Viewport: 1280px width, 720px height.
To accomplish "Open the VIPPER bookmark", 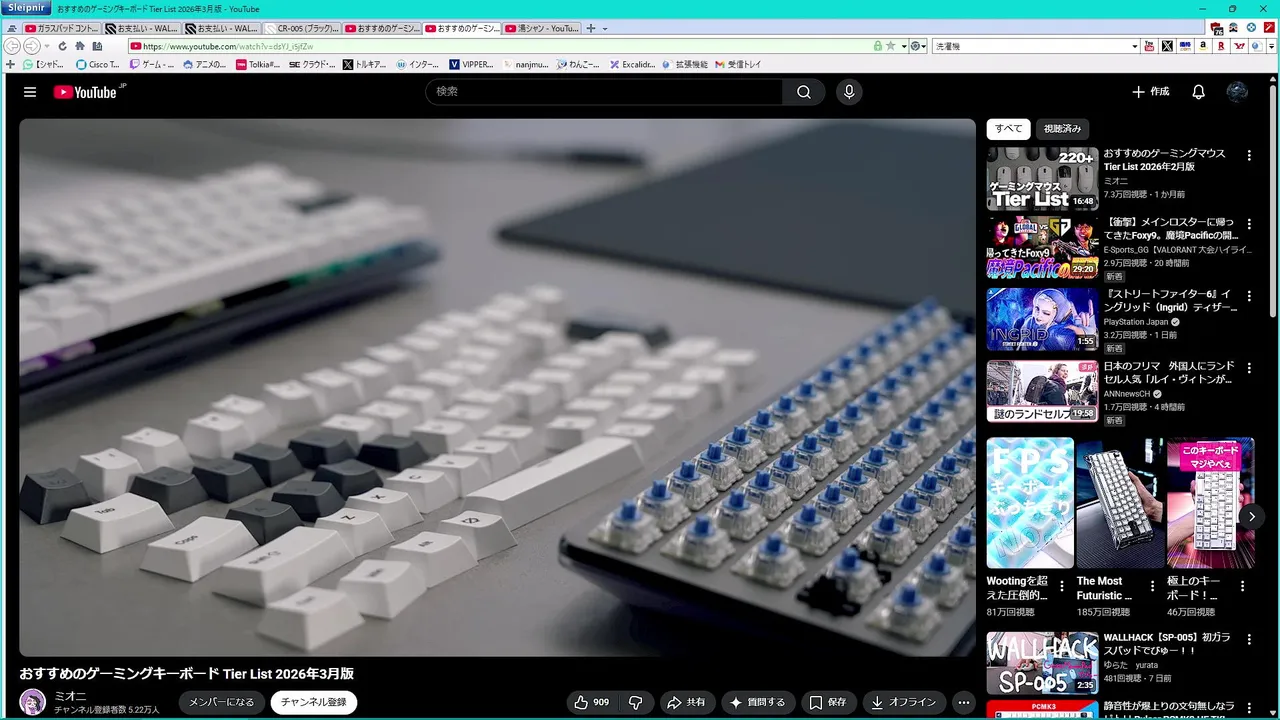I will coord(471,64).
